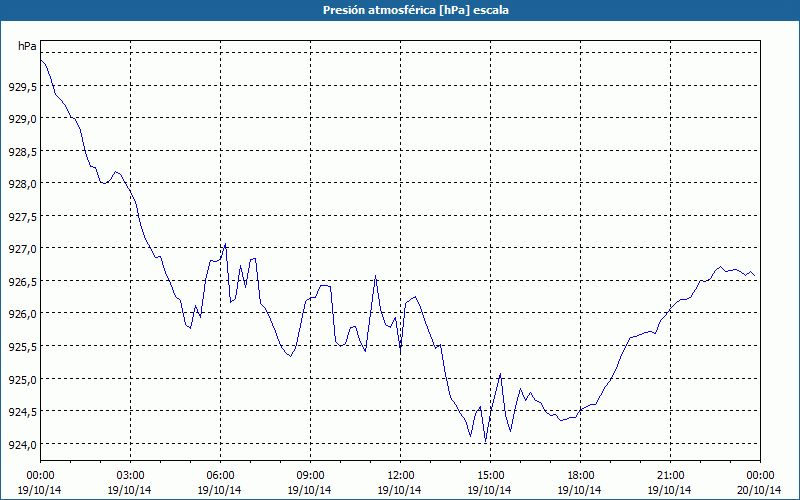Click the 18:00 time axis label
The image size is (800, 500).
580,476
